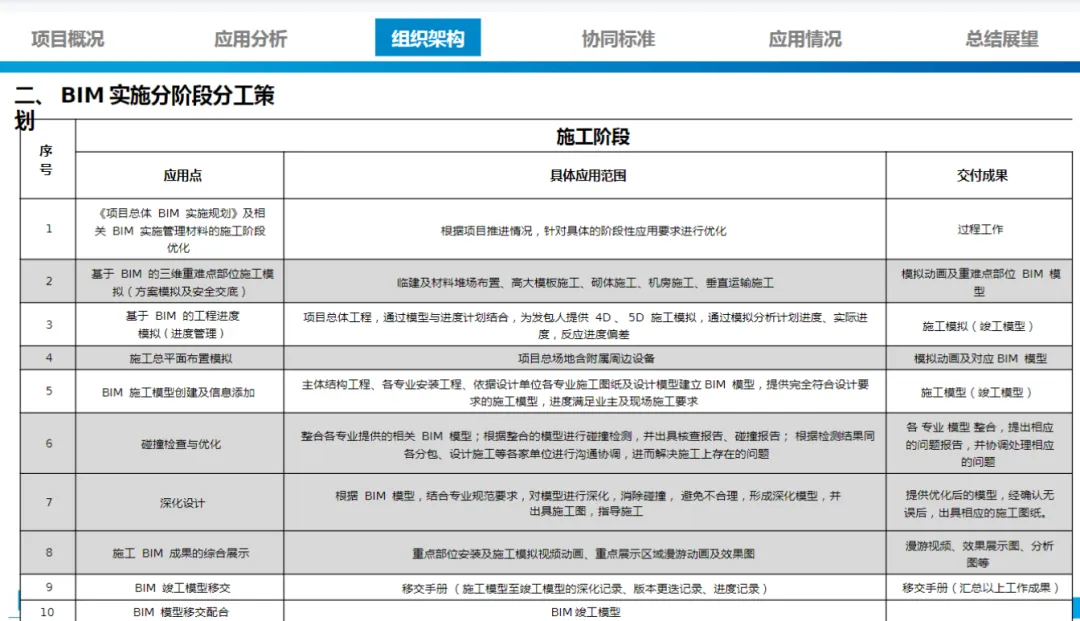This screenshot has width=1080, height=621.
Task: Select the 施工总平面布置模拟 cell
Action: [180, 358]
